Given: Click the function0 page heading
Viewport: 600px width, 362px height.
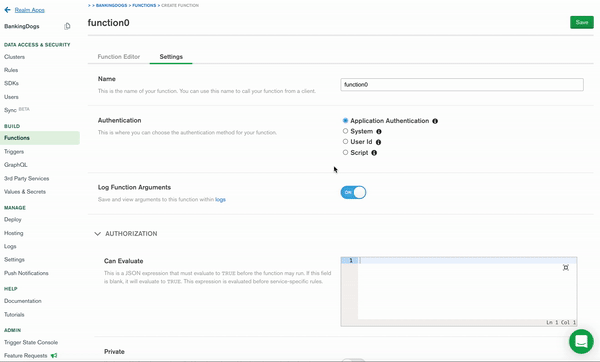Looking at the screenshot, I should pyautogui.click(x=109, y=23).
